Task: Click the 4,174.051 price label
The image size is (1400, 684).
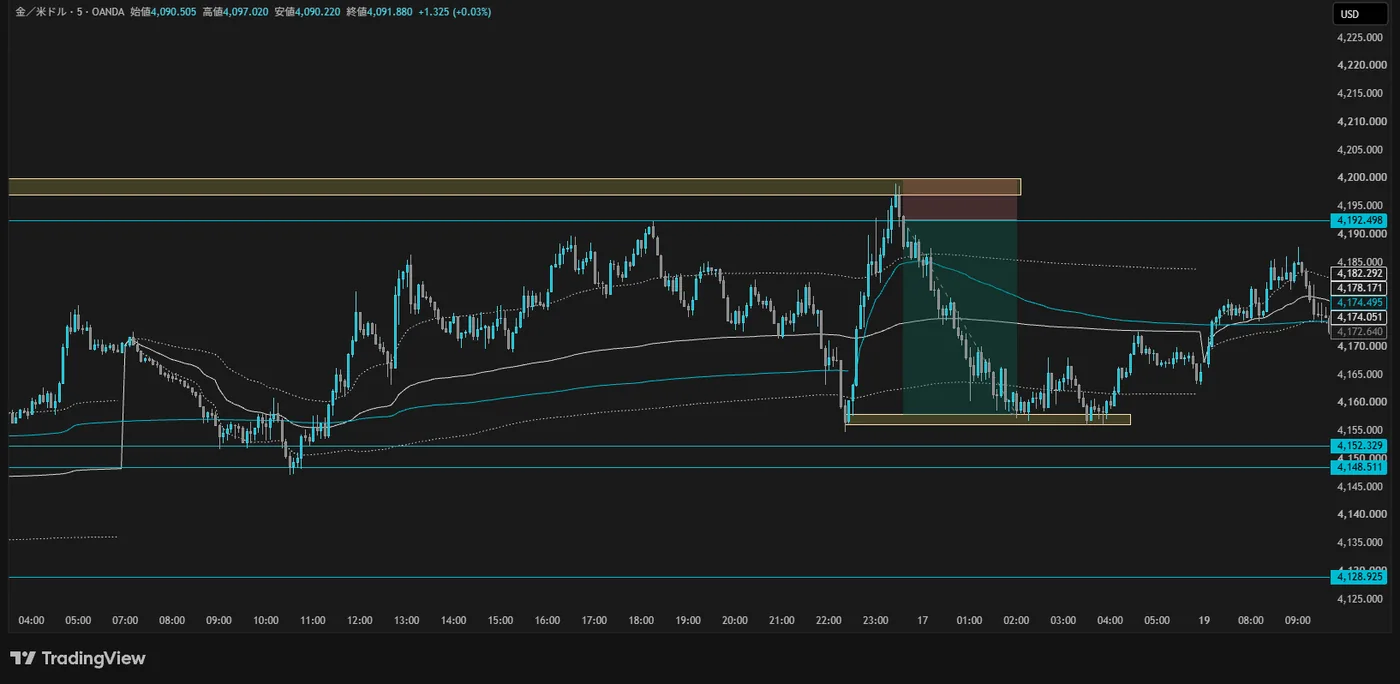Action: coord(1359,316)
